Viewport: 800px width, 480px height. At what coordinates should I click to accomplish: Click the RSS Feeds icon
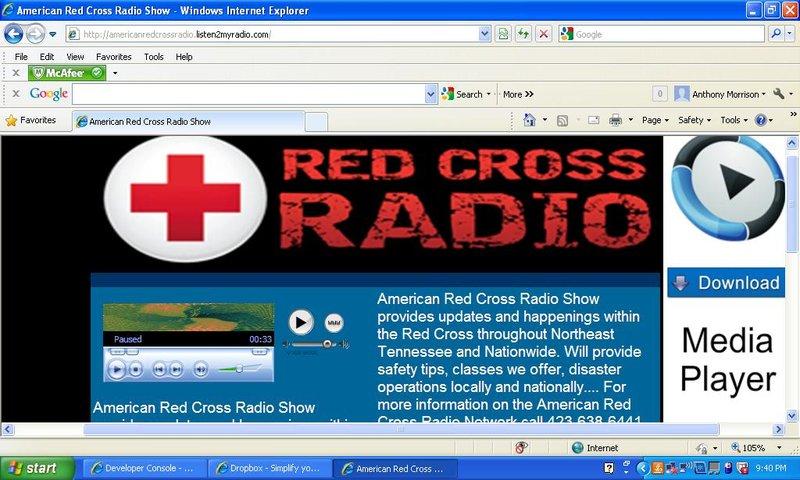(562, 120)
